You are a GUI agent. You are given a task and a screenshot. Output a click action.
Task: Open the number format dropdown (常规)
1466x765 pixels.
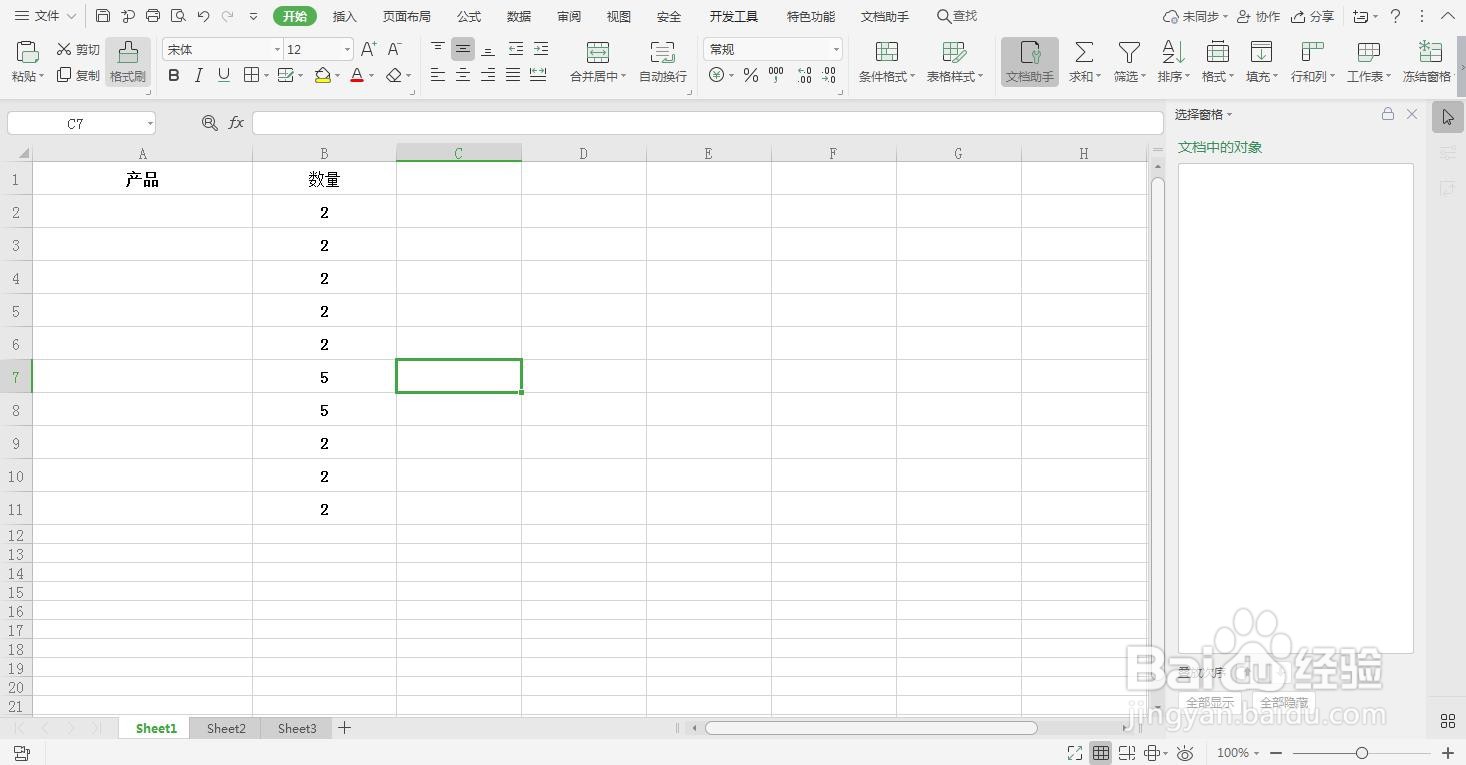836,50
